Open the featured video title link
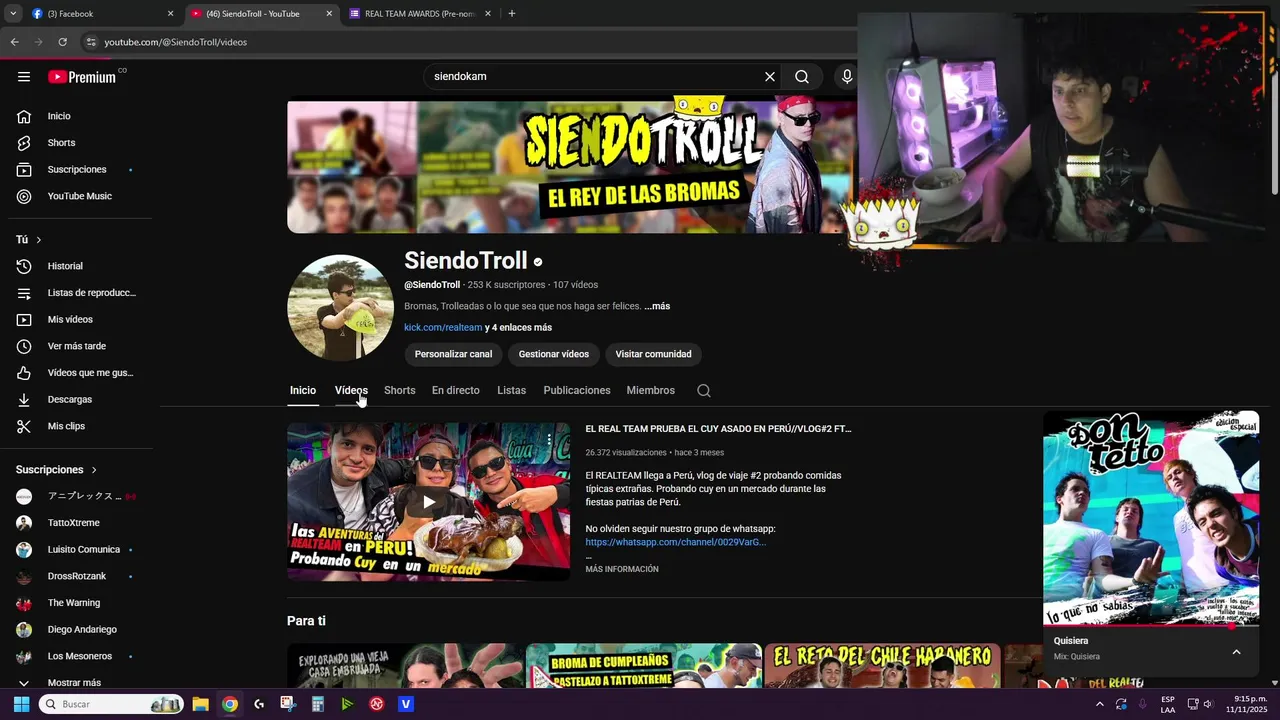The height and width of the screenshot is (720, 1280). pyautogui.click(x=718, y=429)
